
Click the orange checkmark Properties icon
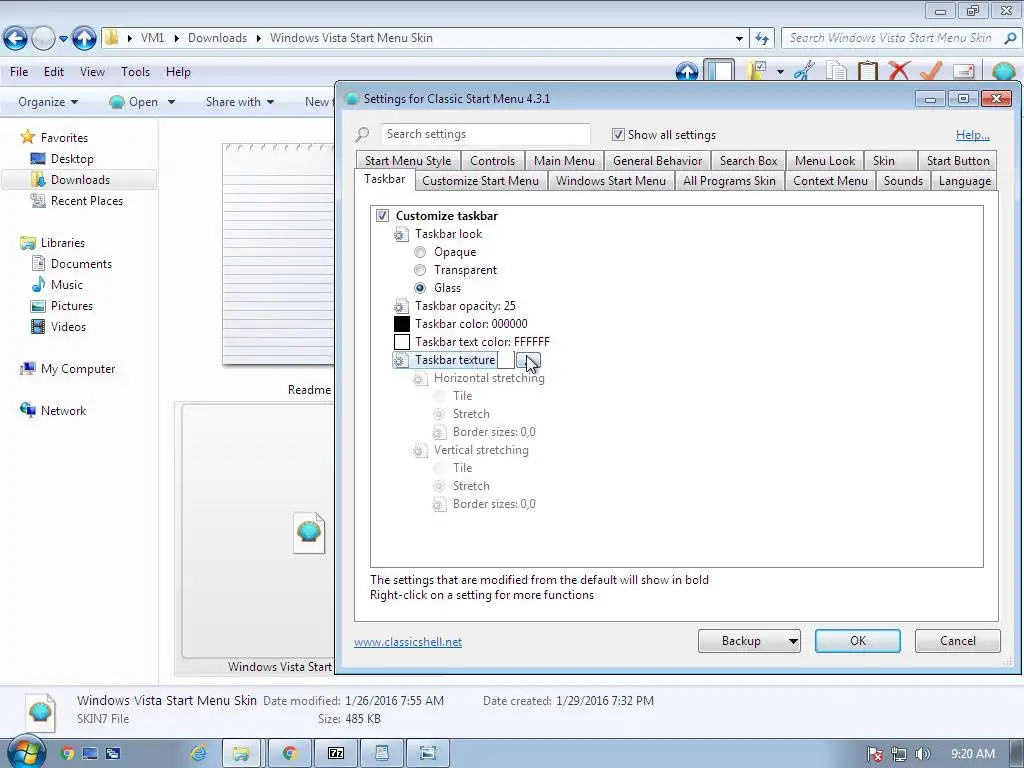pos(931,71)
